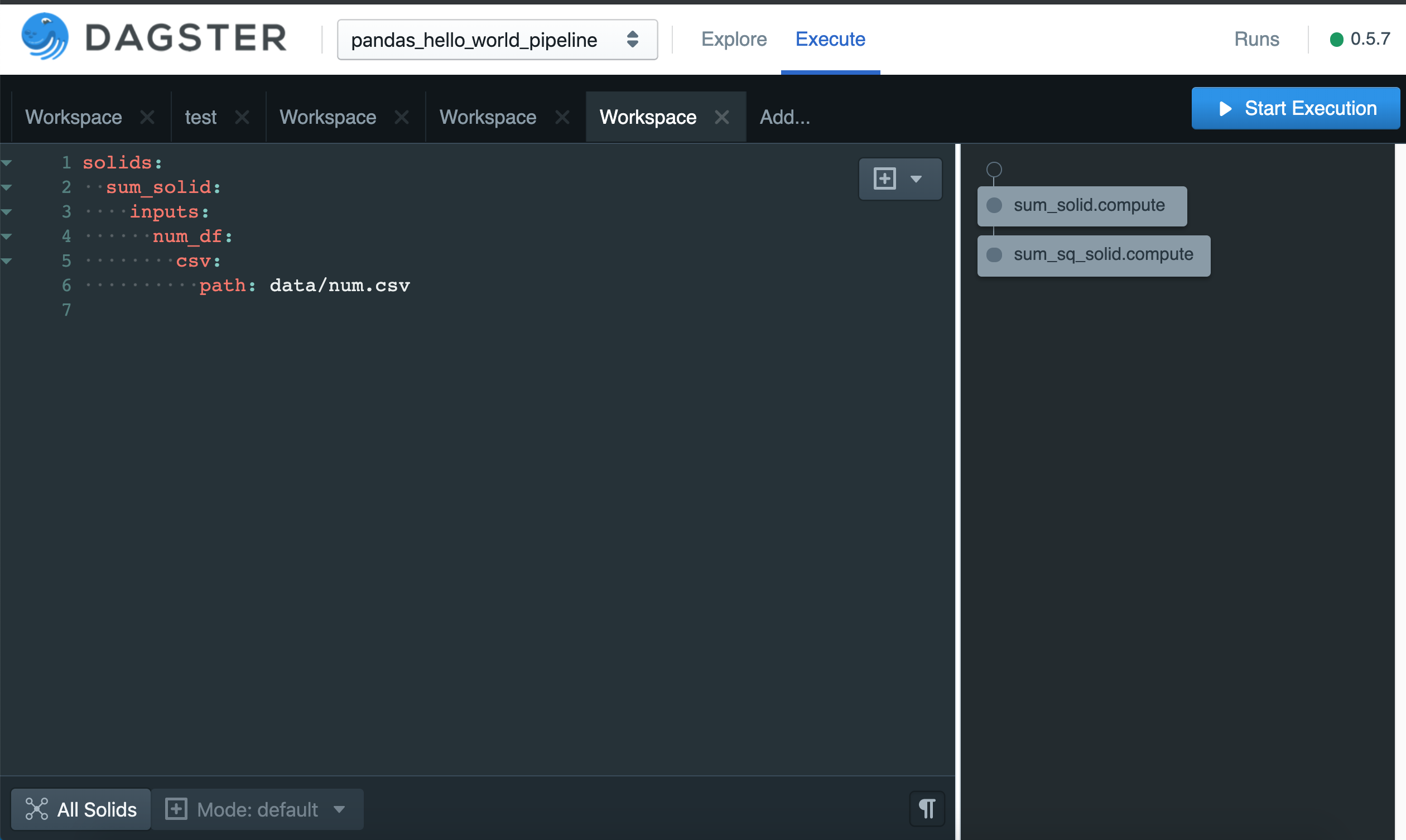Open the Runs page
Viewport: 1406px width, 840px height.
1256,39
